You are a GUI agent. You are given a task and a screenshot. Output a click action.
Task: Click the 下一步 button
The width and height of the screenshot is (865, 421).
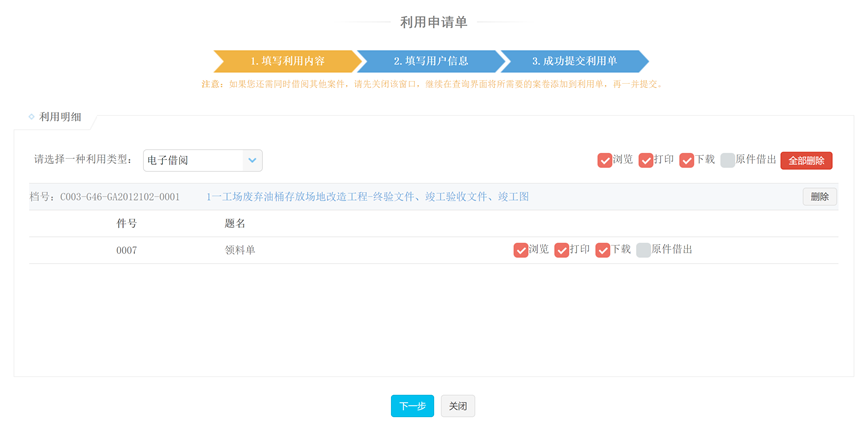tap(412, 406)
